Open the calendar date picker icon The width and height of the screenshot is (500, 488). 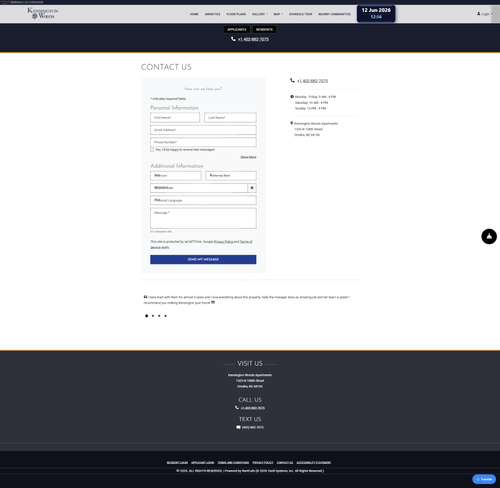pyautogui.click(x=252, y=188)
